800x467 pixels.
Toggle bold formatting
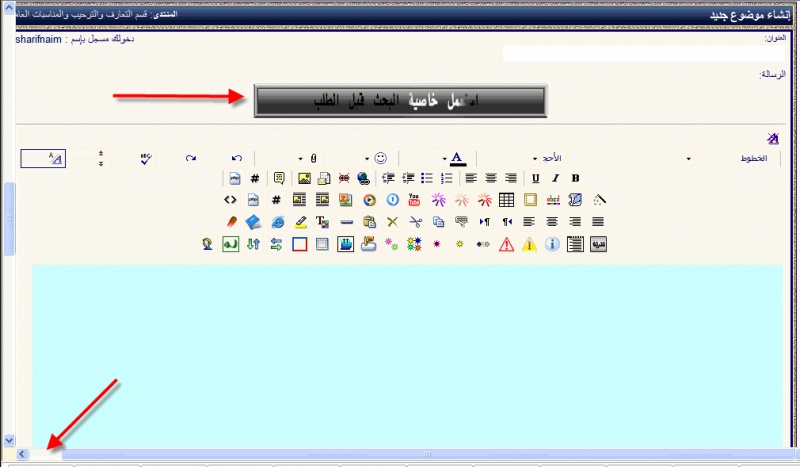(575, 179)
